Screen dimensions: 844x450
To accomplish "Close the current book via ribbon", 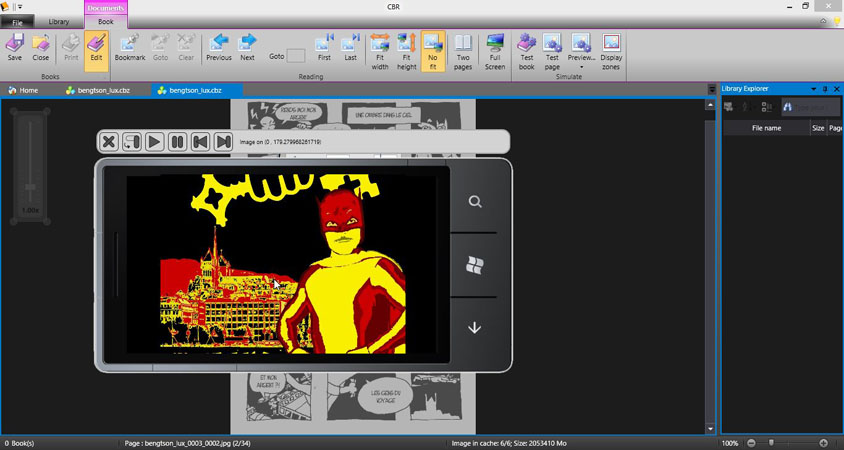I will [40, 47].
